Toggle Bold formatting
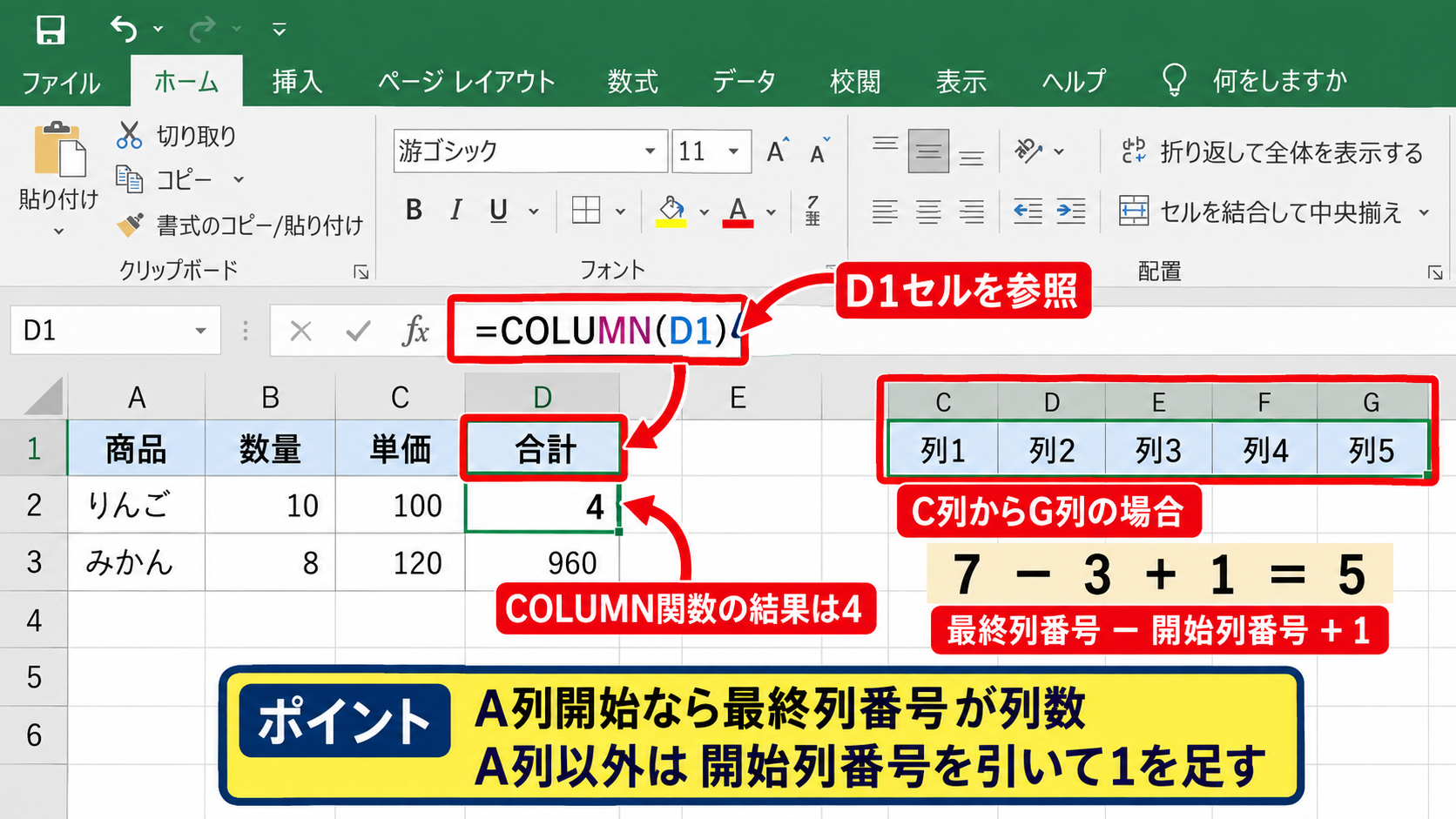 [415, 210]
